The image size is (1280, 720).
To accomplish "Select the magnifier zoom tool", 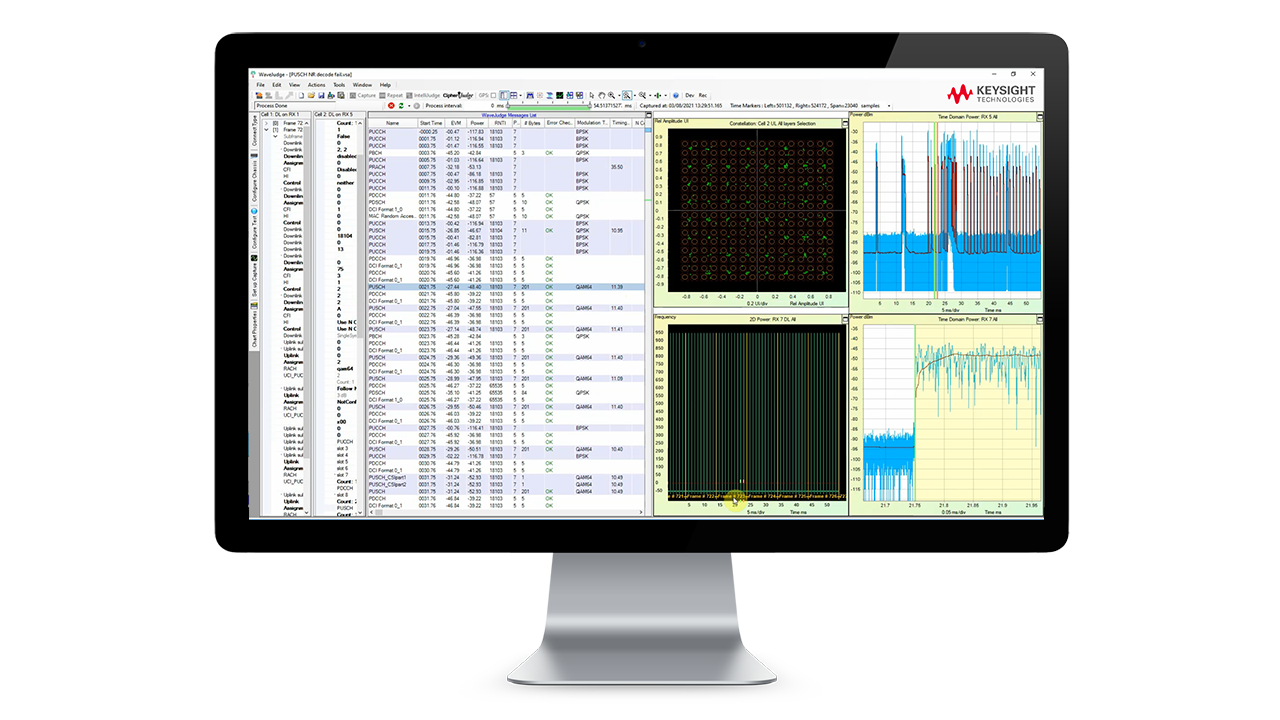I will 611,96.
